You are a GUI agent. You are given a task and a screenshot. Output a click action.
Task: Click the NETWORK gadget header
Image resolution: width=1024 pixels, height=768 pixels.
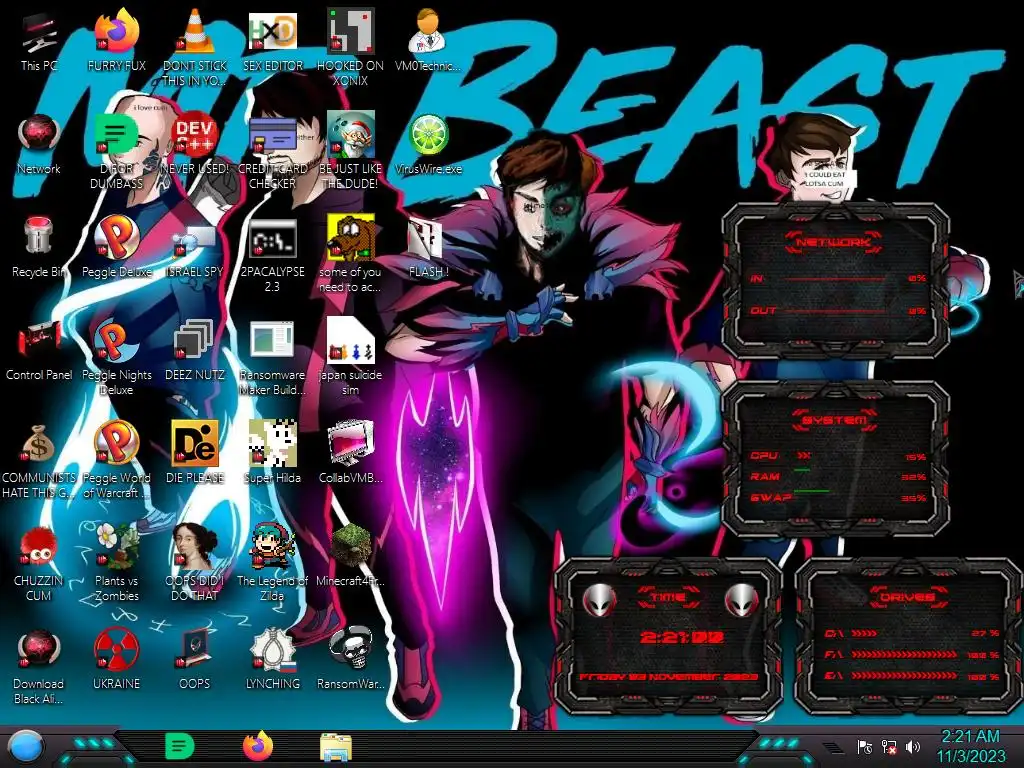833,242
